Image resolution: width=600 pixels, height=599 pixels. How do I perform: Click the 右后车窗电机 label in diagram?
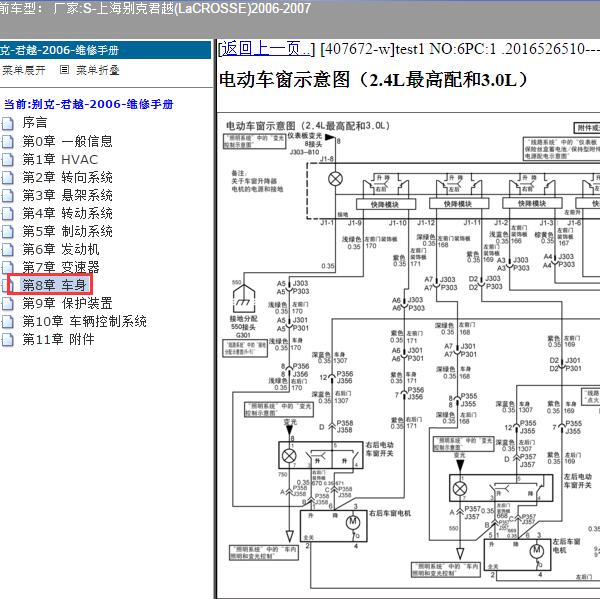coord(390,513)
